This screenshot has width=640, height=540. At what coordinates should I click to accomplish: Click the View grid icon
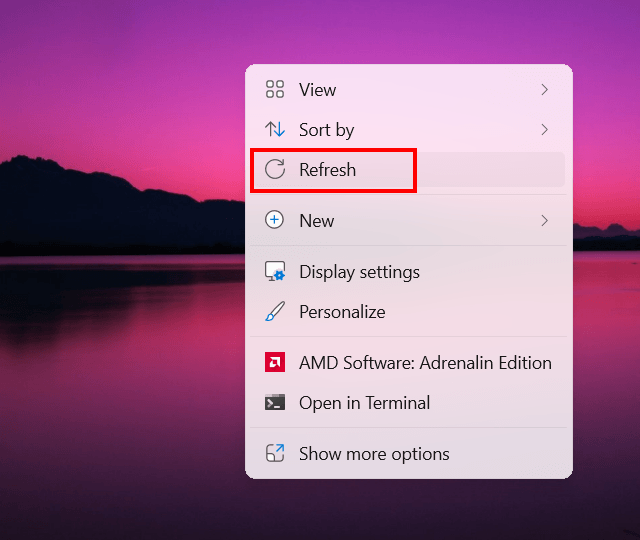[275, 90]
